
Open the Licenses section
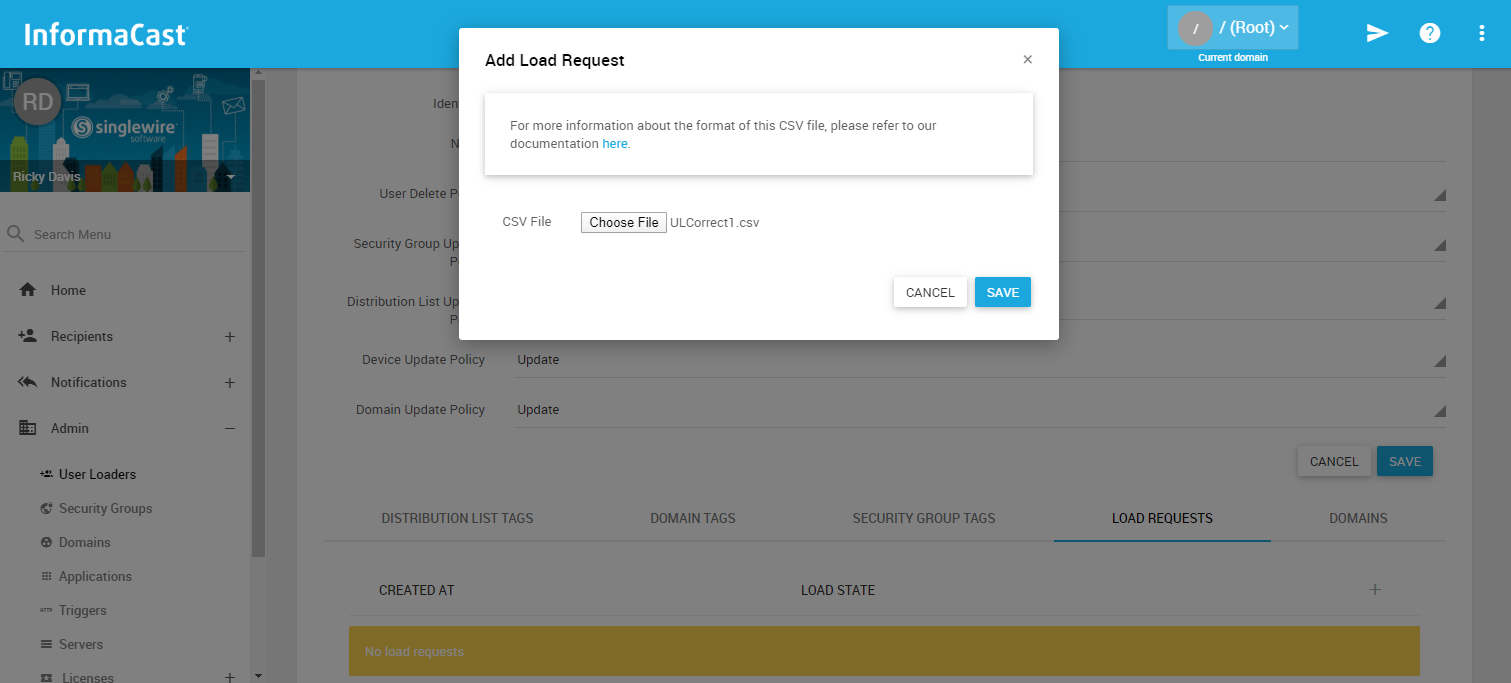87,676
